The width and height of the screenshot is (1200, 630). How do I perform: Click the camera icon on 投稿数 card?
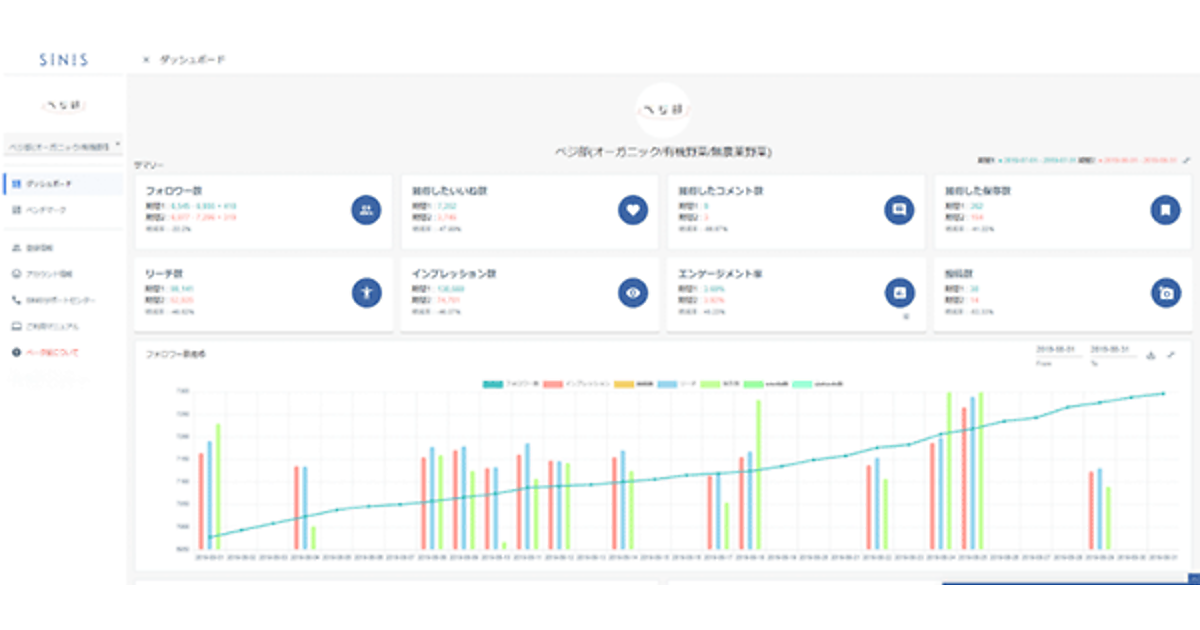click(1165, 292)
